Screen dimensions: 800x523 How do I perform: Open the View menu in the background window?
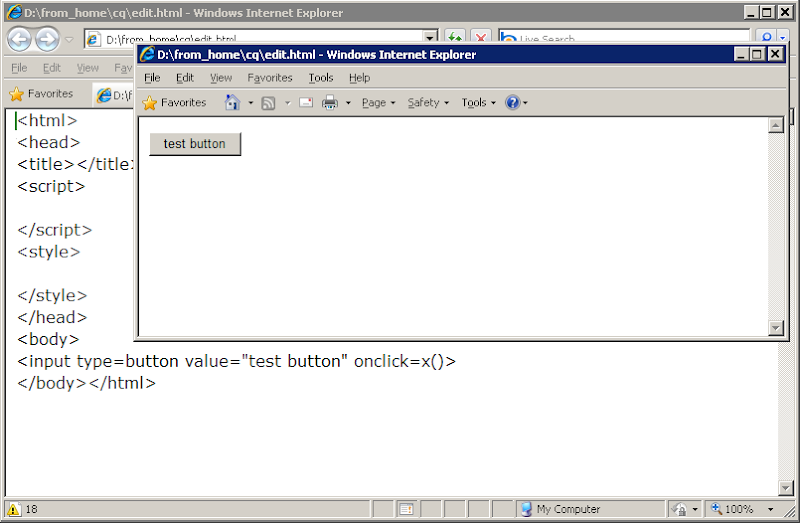88,68
